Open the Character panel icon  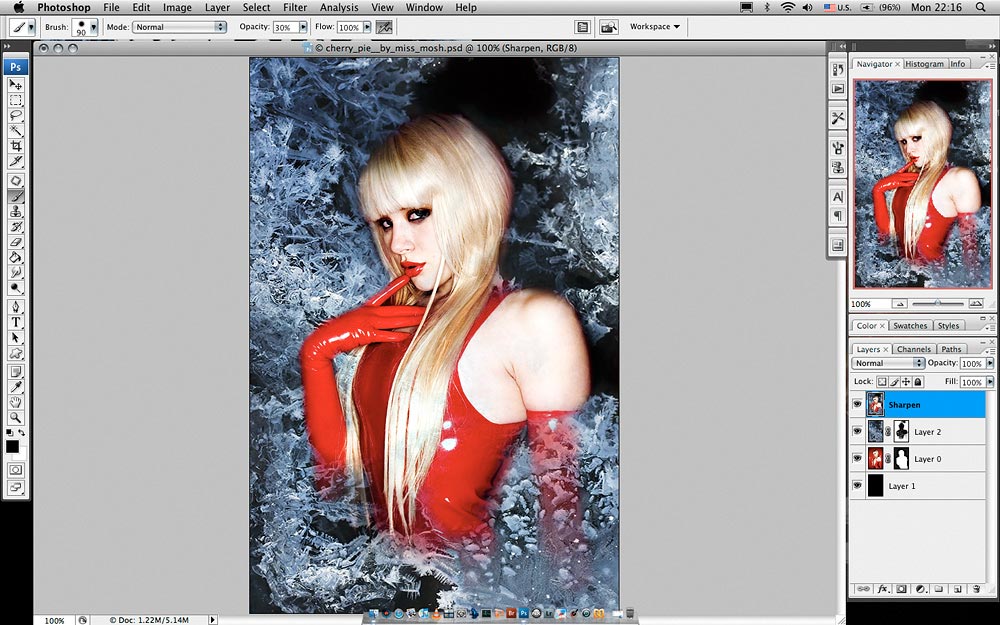click(837, 196)
